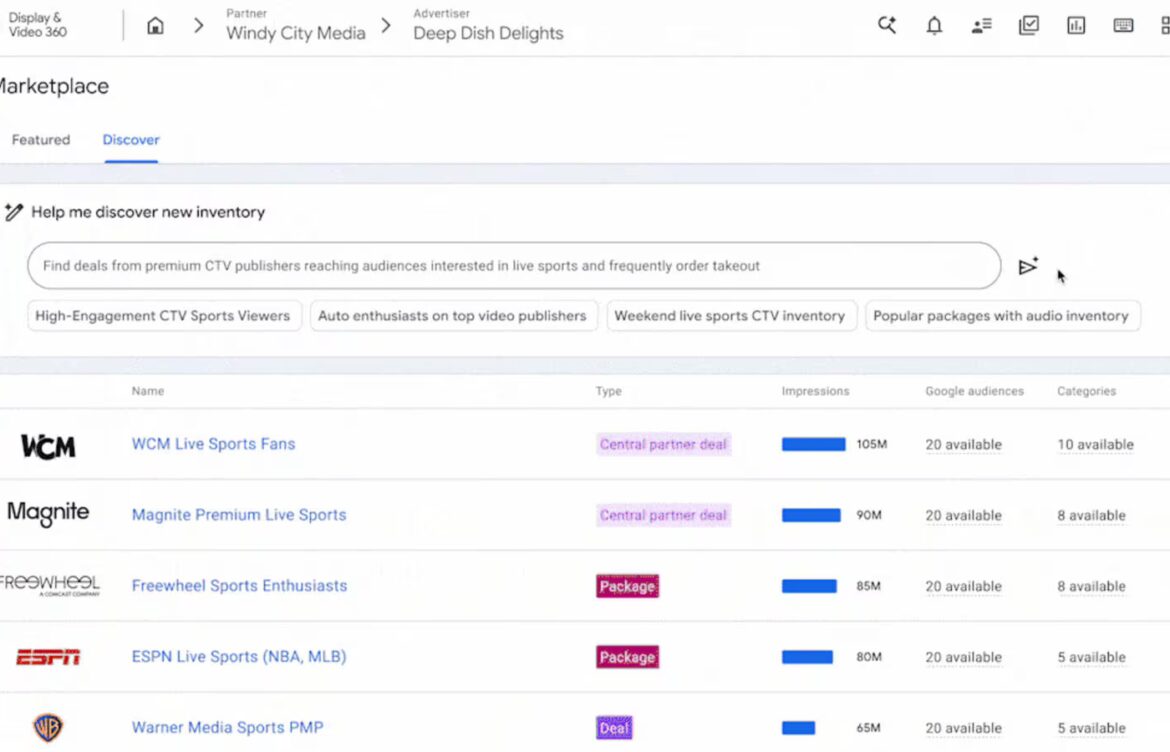
Task: Click Help me discover new inventory heading
Action: tap(148, 213)
